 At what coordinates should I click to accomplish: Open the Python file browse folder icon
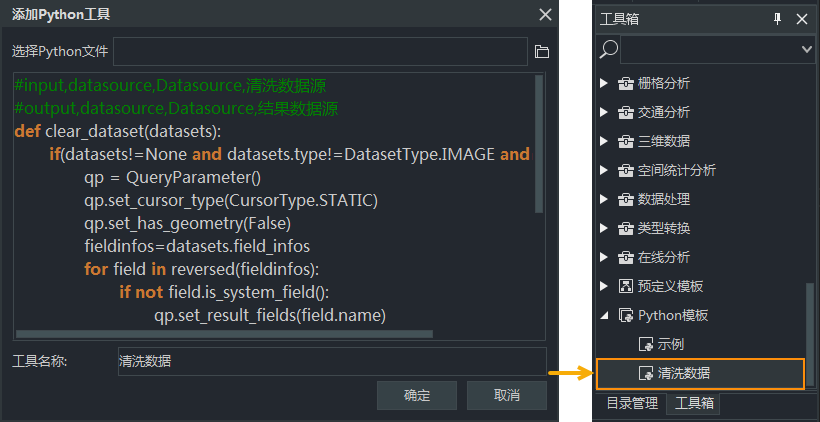pyautogui.click(x=542, y=51)
